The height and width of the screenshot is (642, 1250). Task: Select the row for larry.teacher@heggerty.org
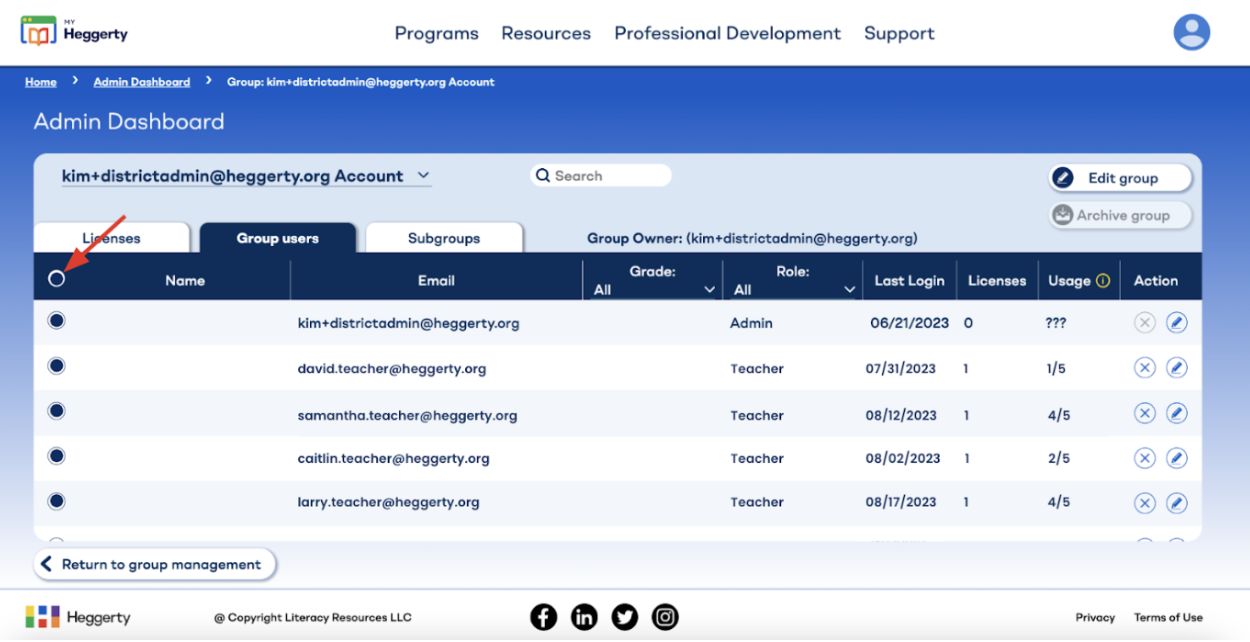(x=56, y=499)
